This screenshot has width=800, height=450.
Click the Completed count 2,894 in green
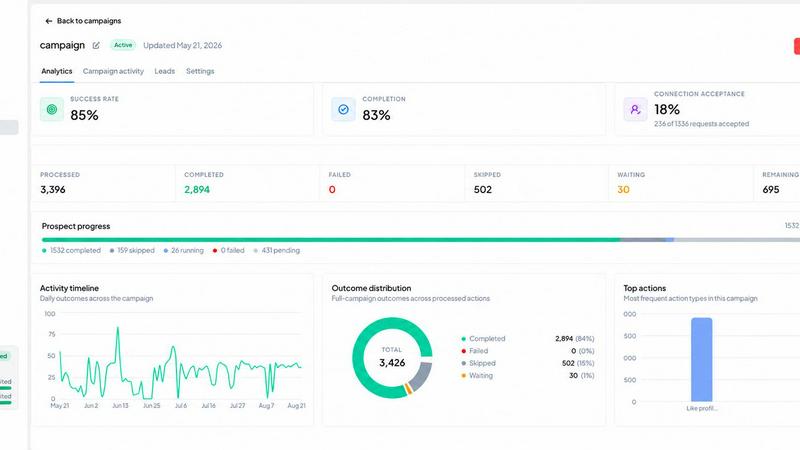pyautogui.click(x=197, y=189)
